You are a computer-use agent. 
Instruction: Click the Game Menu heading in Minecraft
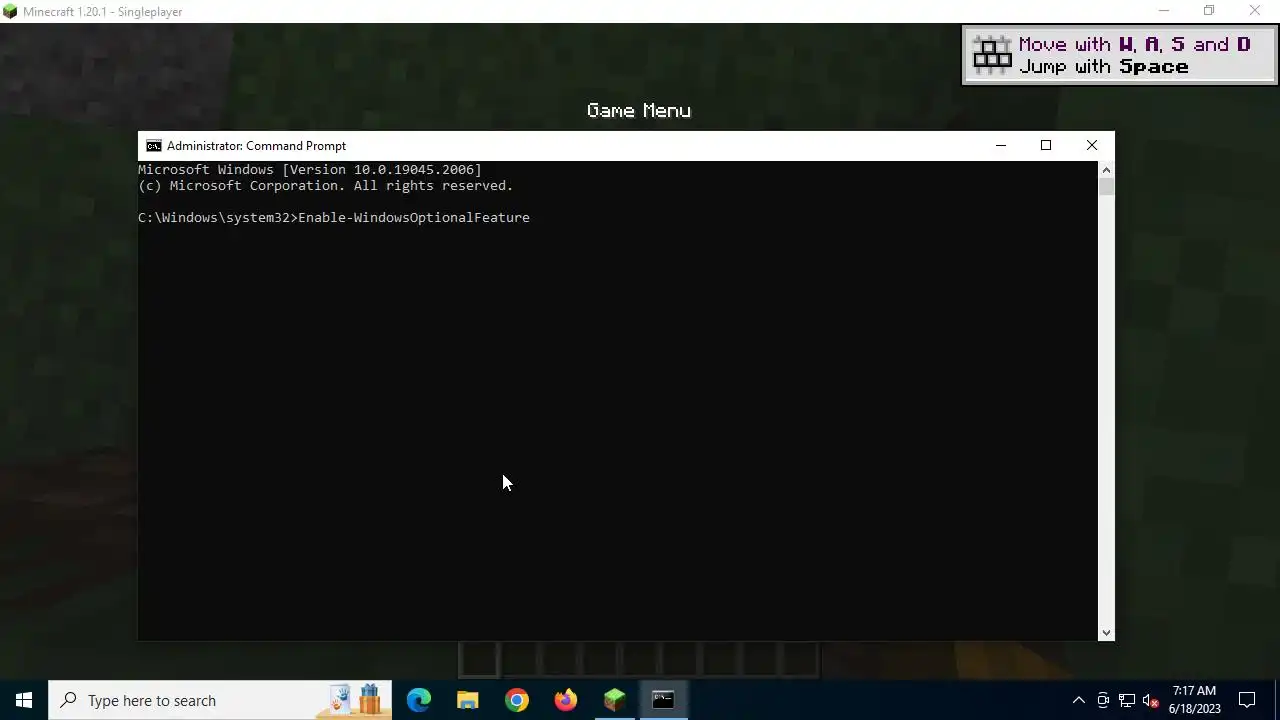click(639, 110)
